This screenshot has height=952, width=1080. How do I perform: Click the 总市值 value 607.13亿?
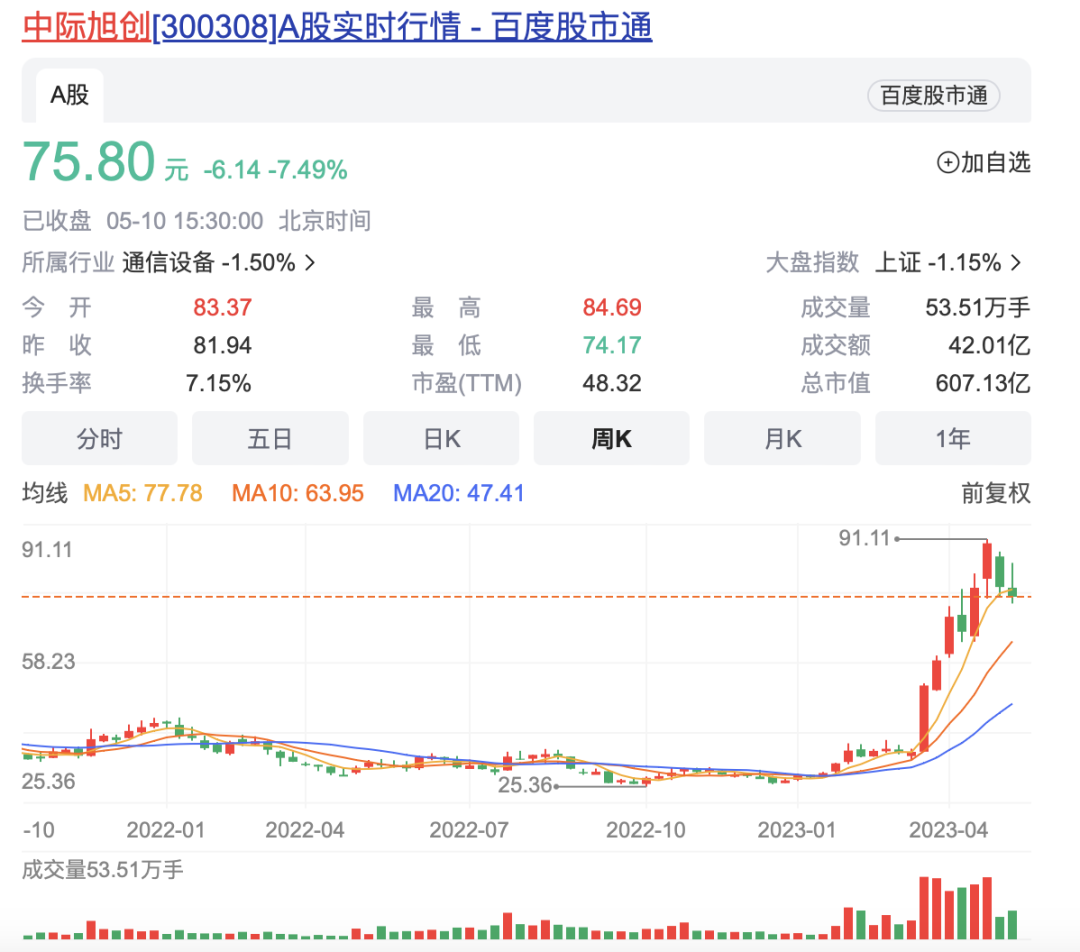983,383
